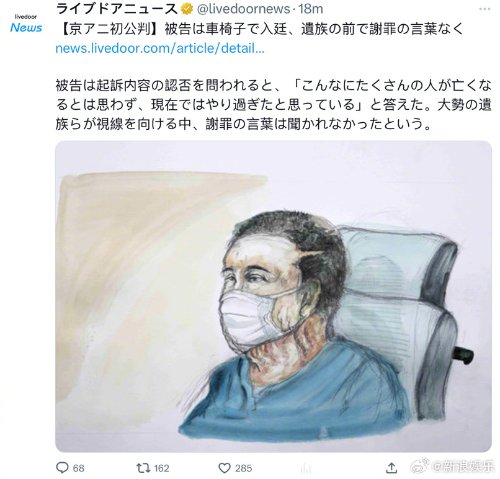500x479 pixels.
Task: Open the courtroom sketch image
Action: pyautogui.click(x=273, y=296)
